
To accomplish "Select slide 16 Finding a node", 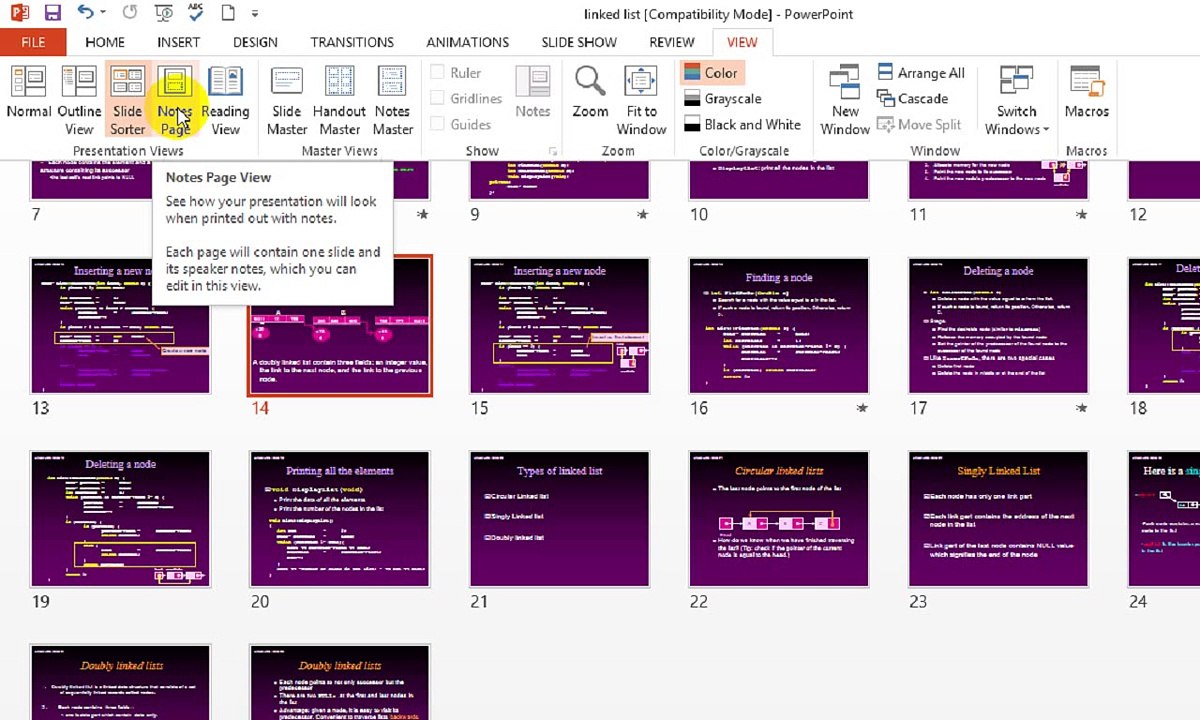I will 779,326.
